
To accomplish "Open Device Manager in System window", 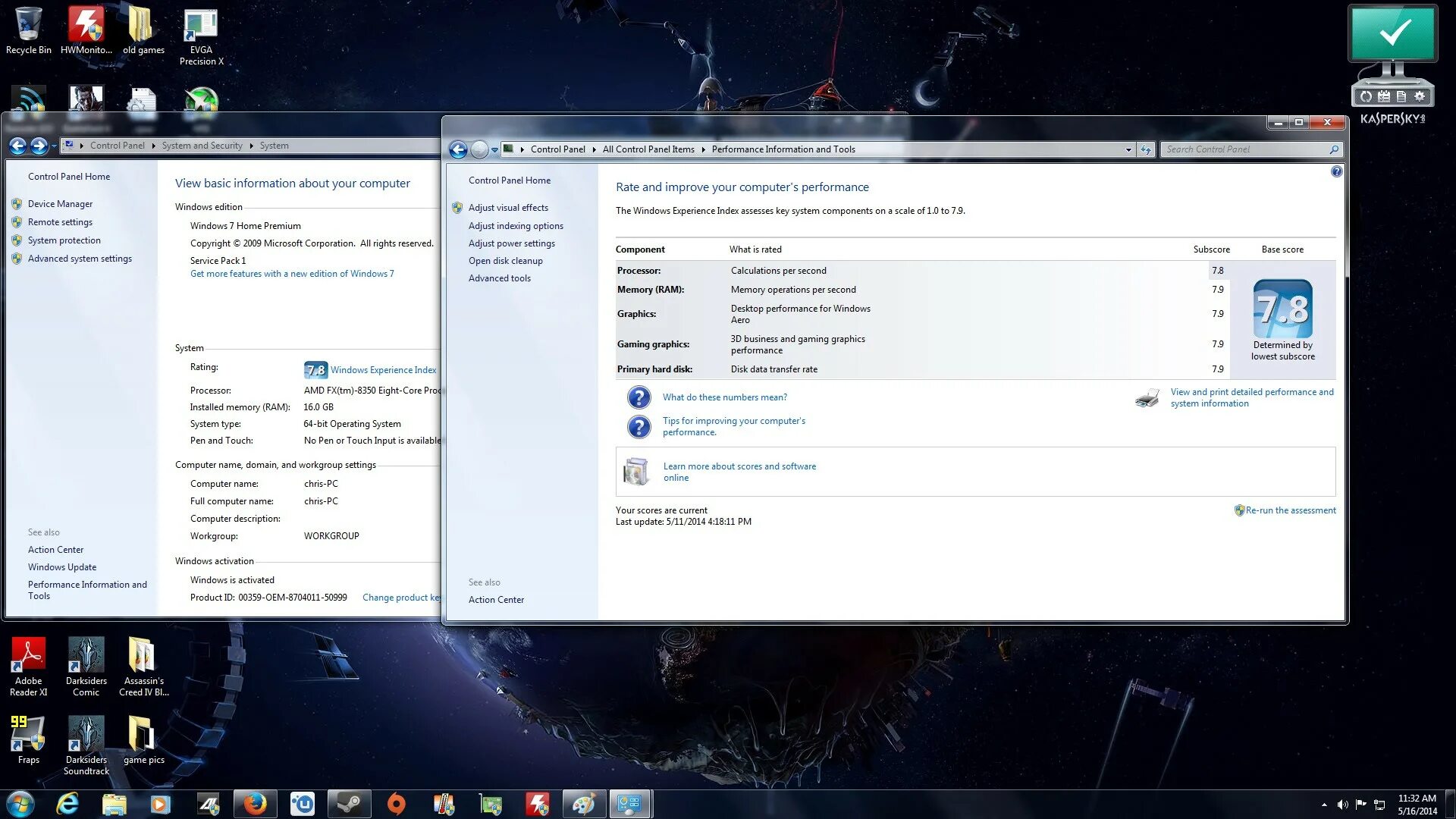I will (x=60, y=204).
